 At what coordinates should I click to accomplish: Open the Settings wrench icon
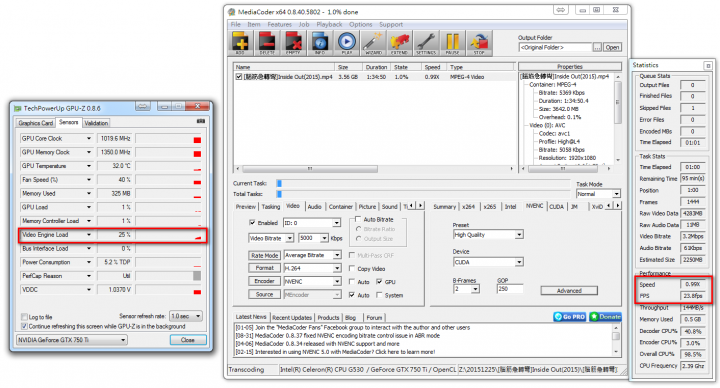(x=426, y=43)
